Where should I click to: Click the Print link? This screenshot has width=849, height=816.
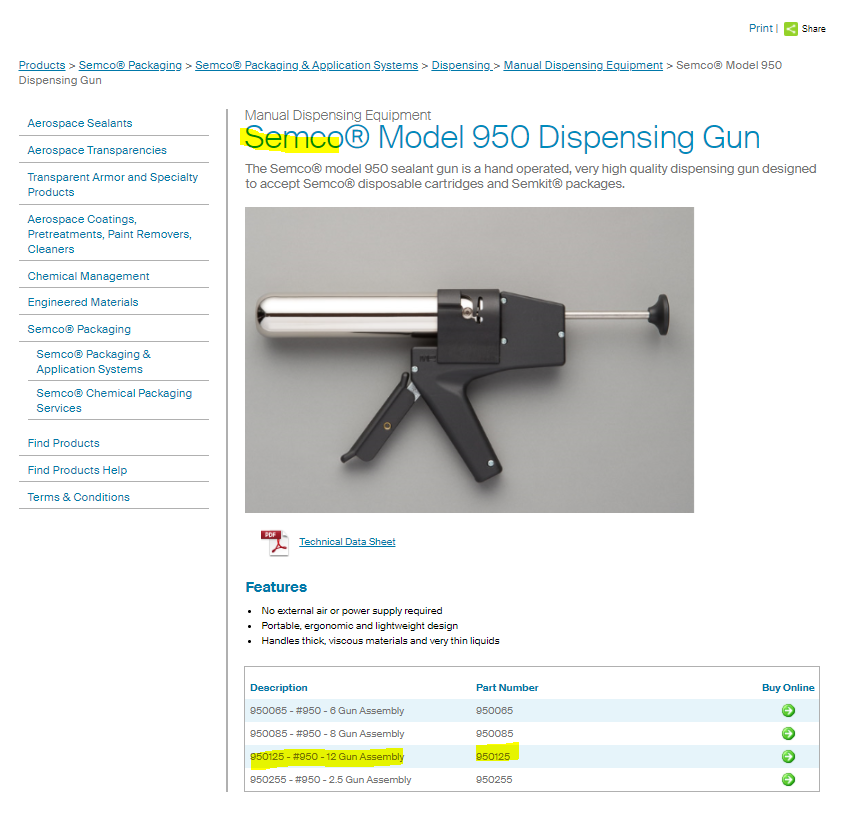760,28
